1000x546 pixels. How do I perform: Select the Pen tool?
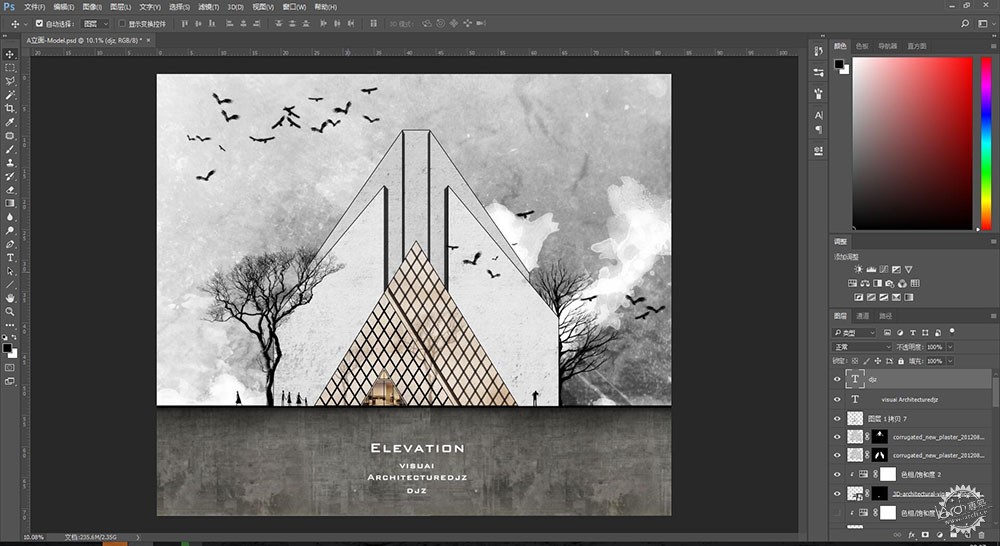[x=10, y=244]
